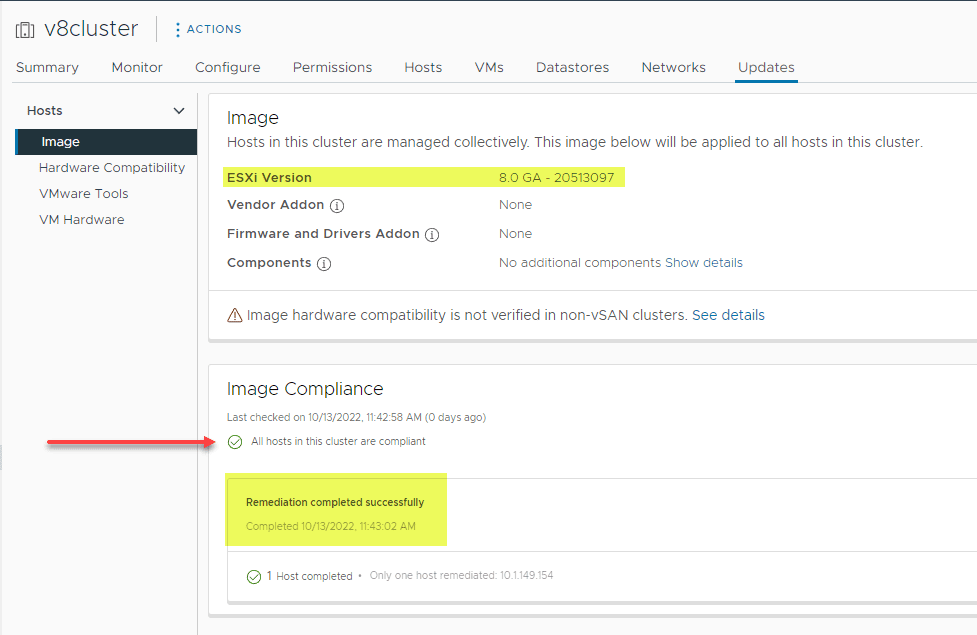This screenshot has height=635, width=977.
Task: Click the Remediation completed successfully status box
Action: tap(336, 513)
